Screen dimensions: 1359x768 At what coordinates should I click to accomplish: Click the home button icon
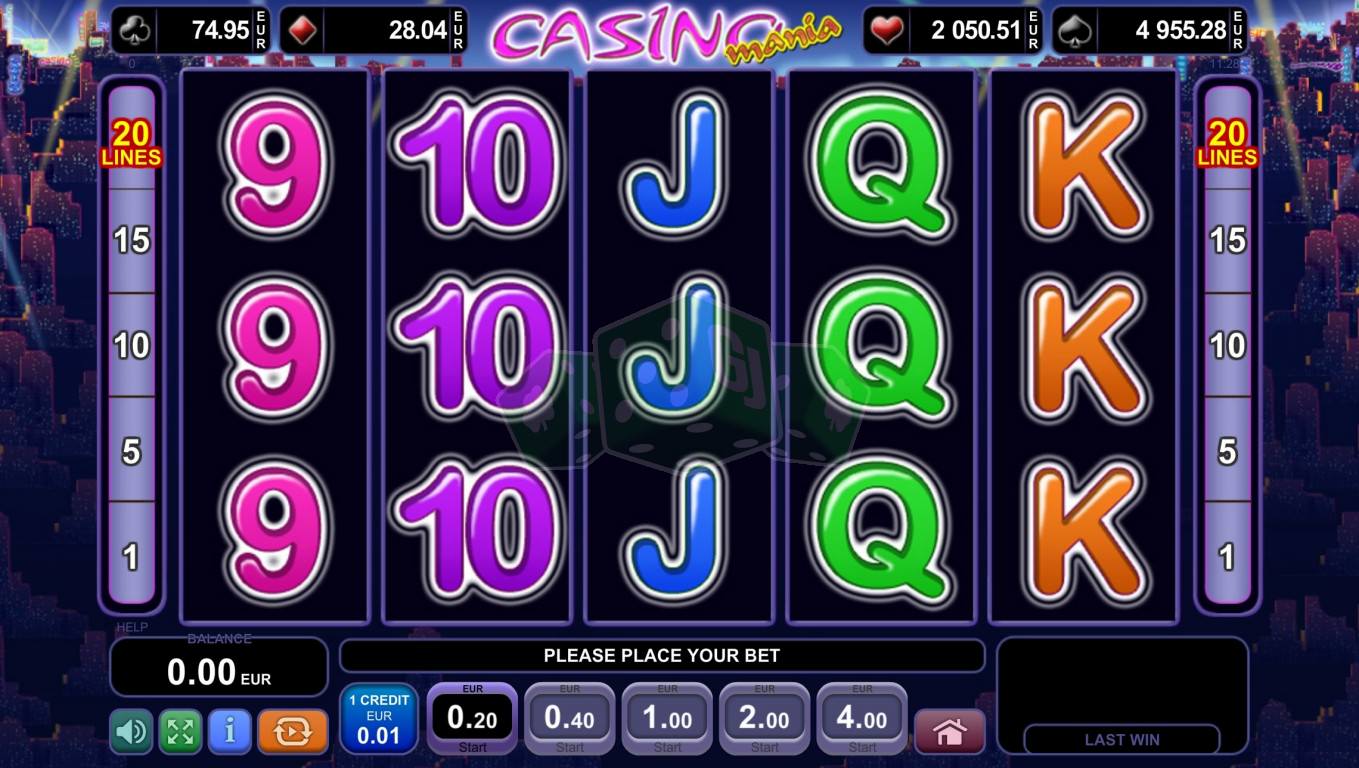(x=949, y=732)
